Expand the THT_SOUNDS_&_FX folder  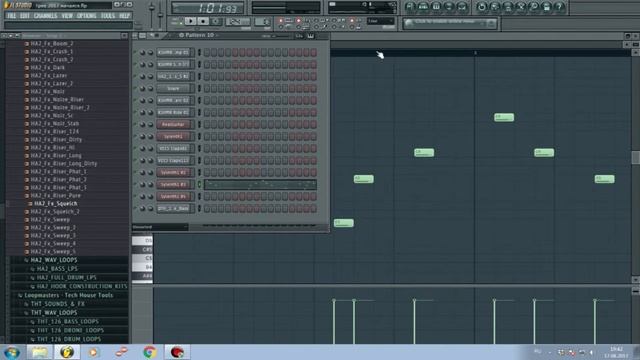coord(57,304)
